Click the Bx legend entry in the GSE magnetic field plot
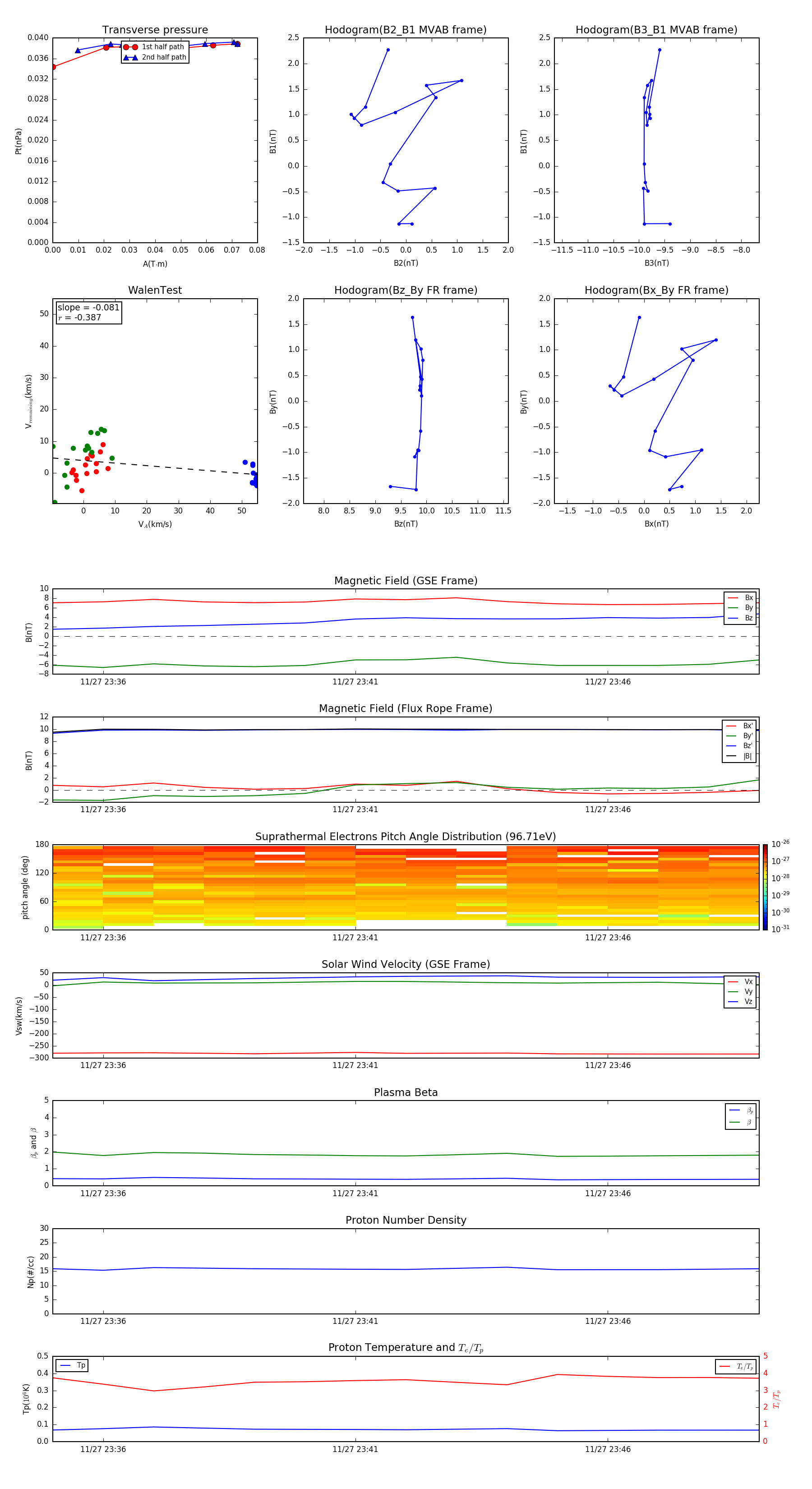The image size is (812, 1489). [740, 598]
